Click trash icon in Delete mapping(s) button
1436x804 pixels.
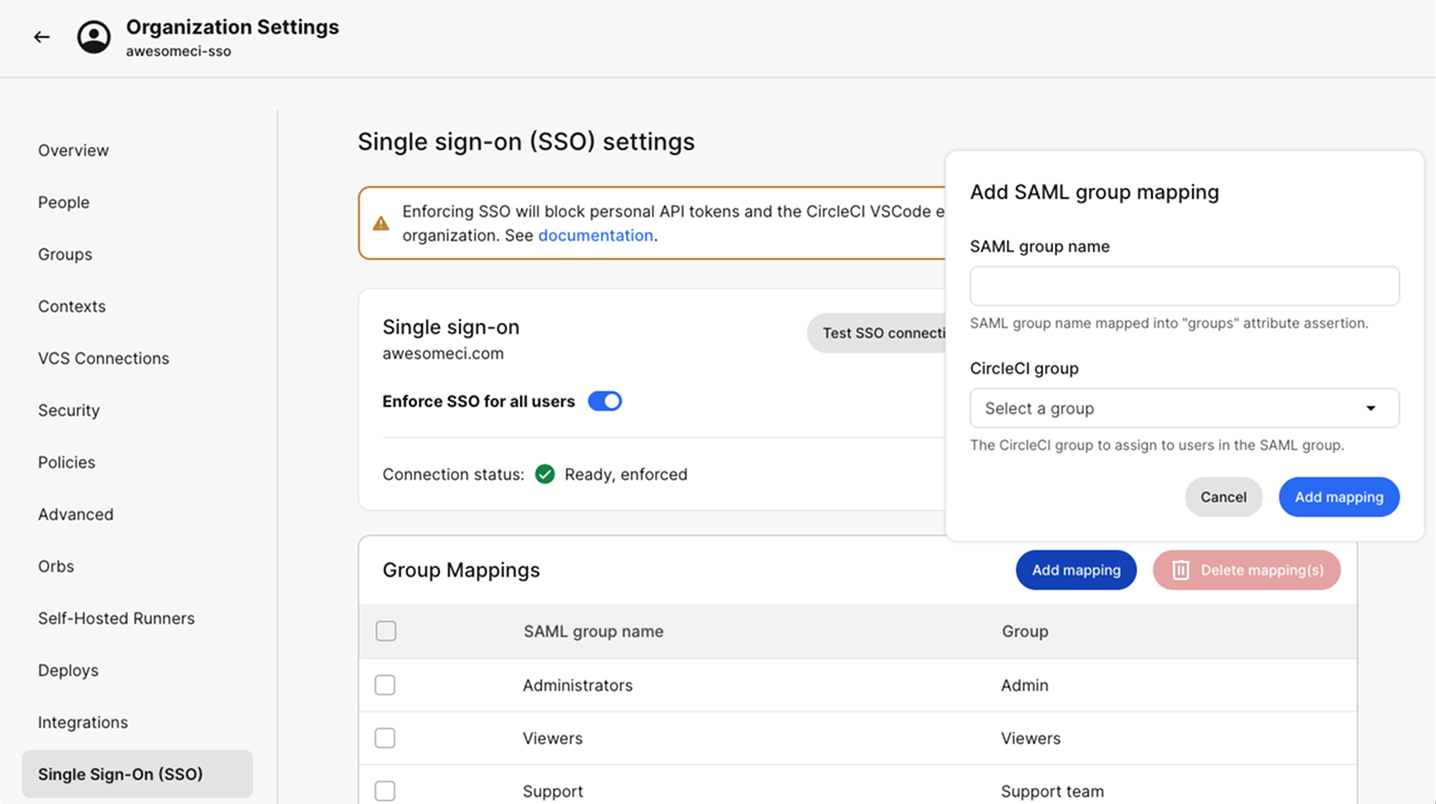1180,570
